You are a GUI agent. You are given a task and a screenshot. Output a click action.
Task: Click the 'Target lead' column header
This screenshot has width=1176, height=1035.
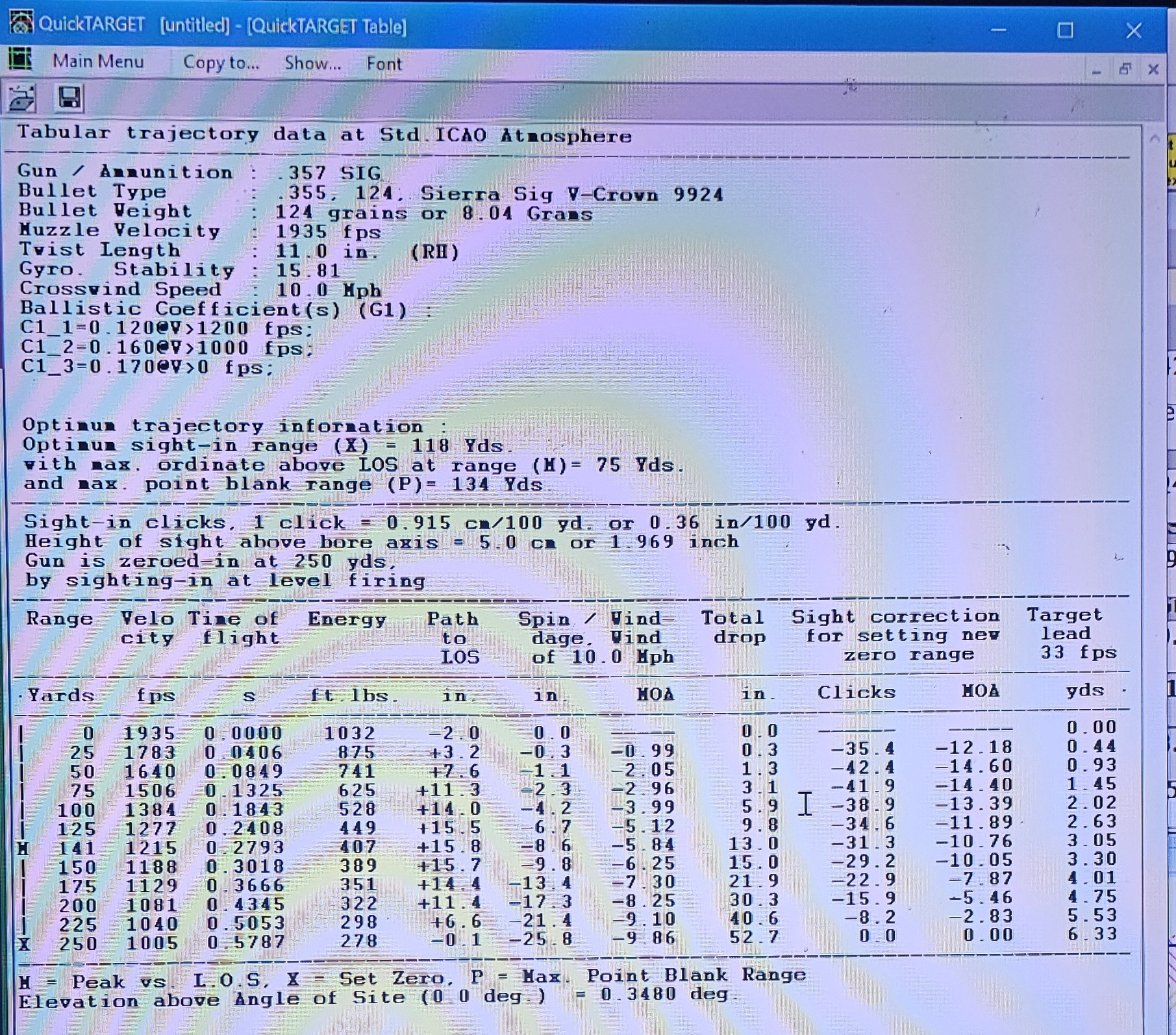[x=1065, y=624]
